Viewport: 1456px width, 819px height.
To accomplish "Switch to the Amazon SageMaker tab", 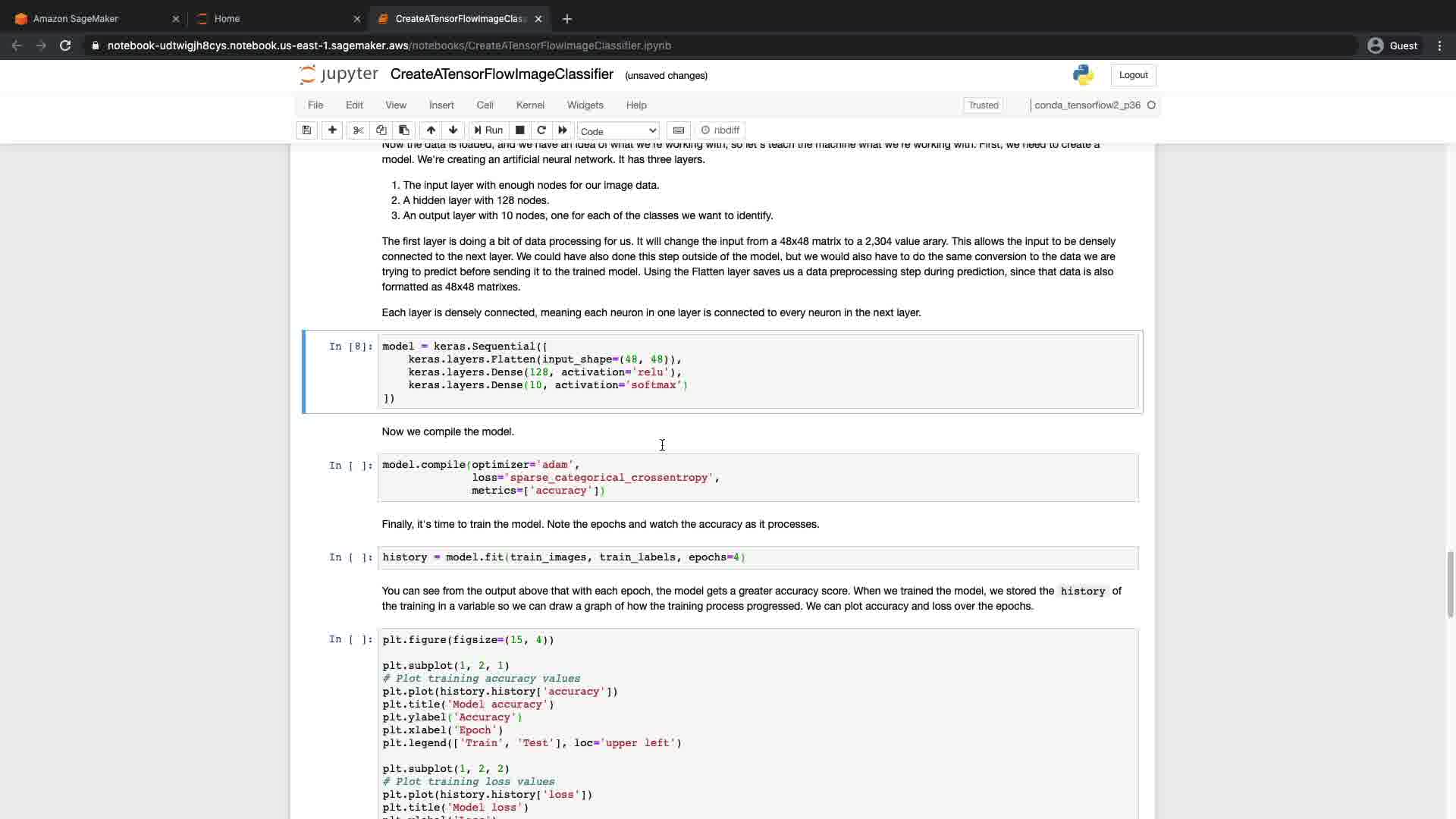I will (x=76, y=19).
